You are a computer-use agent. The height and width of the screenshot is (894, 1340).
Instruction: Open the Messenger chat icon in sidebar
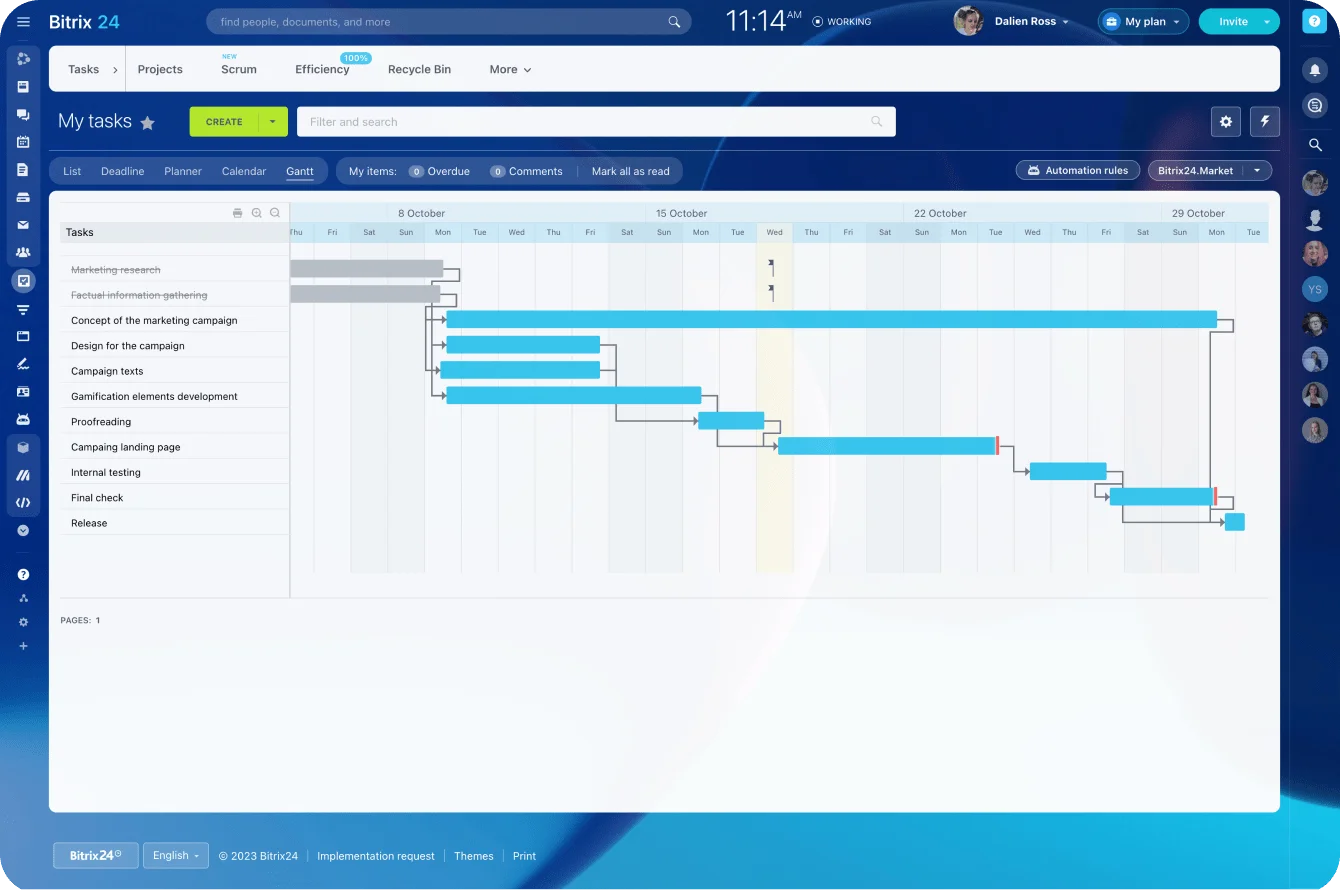23,113
